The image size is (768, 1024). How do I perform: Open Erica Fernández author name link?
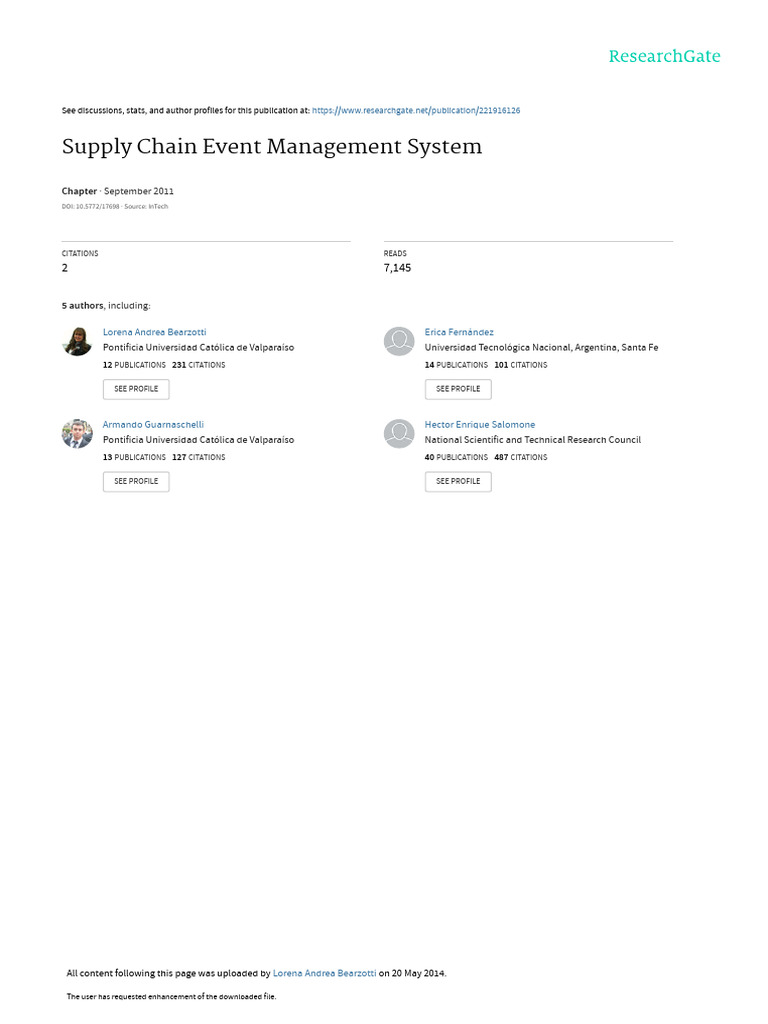[x=459, y=332]
